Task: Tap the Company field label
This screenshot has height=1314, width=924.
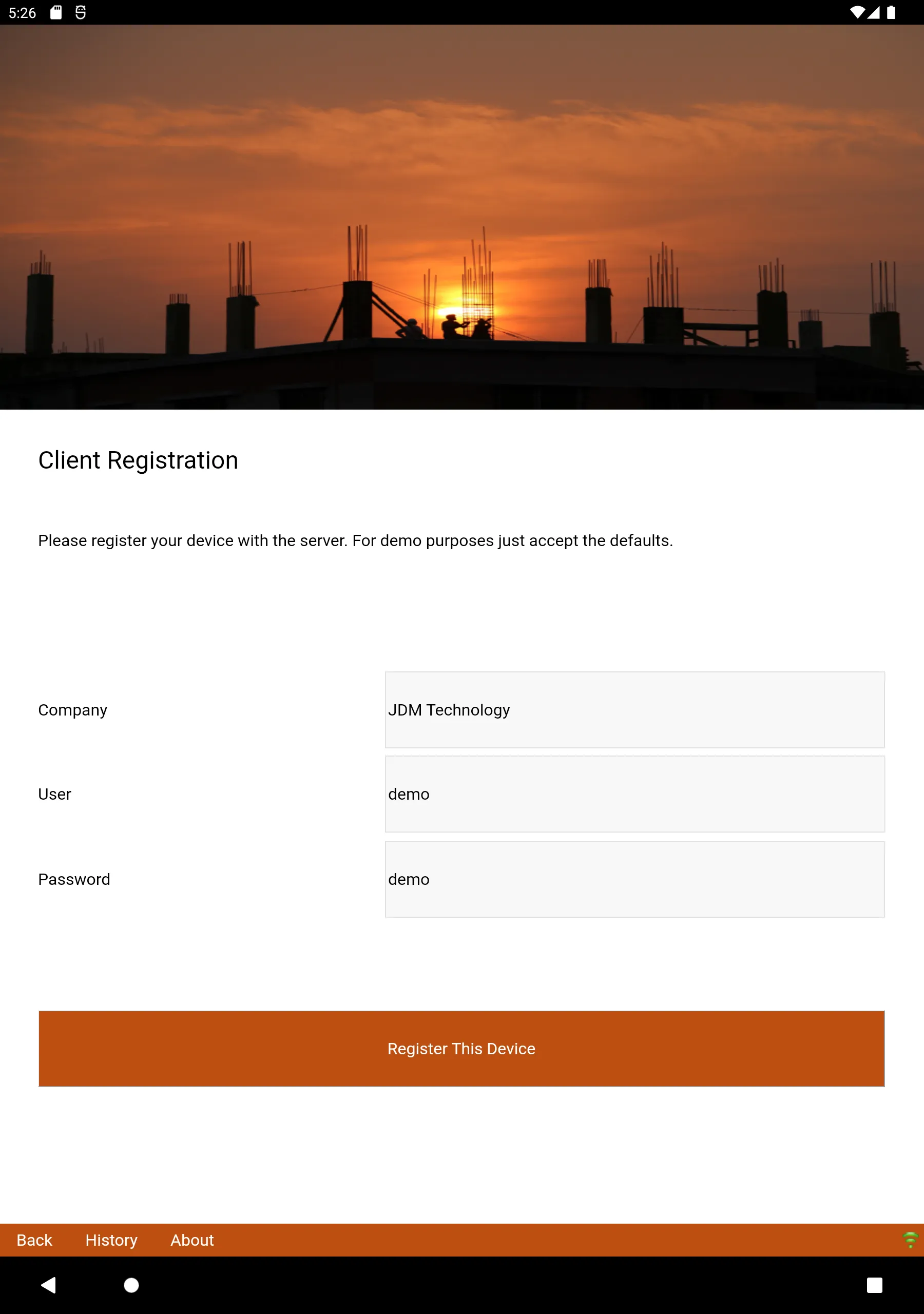Action: pos(73,710)
